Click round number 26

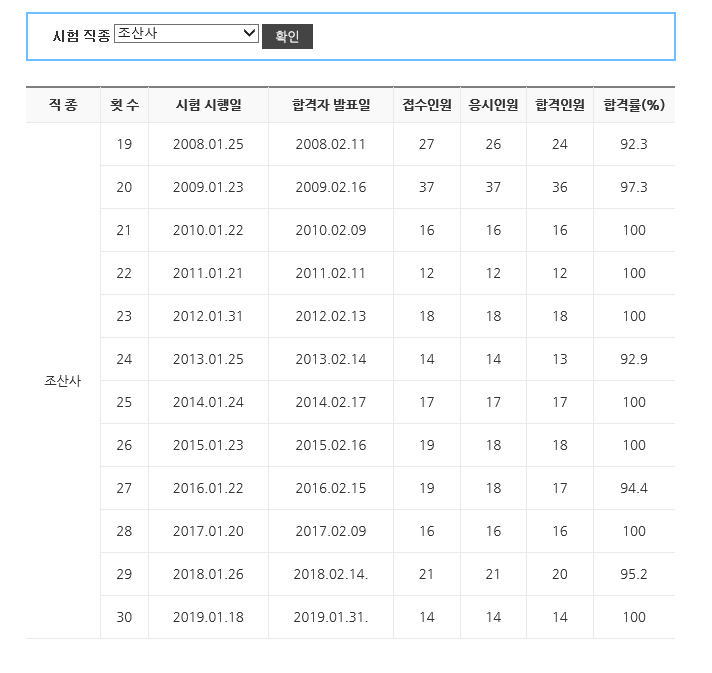coord(124,445)
